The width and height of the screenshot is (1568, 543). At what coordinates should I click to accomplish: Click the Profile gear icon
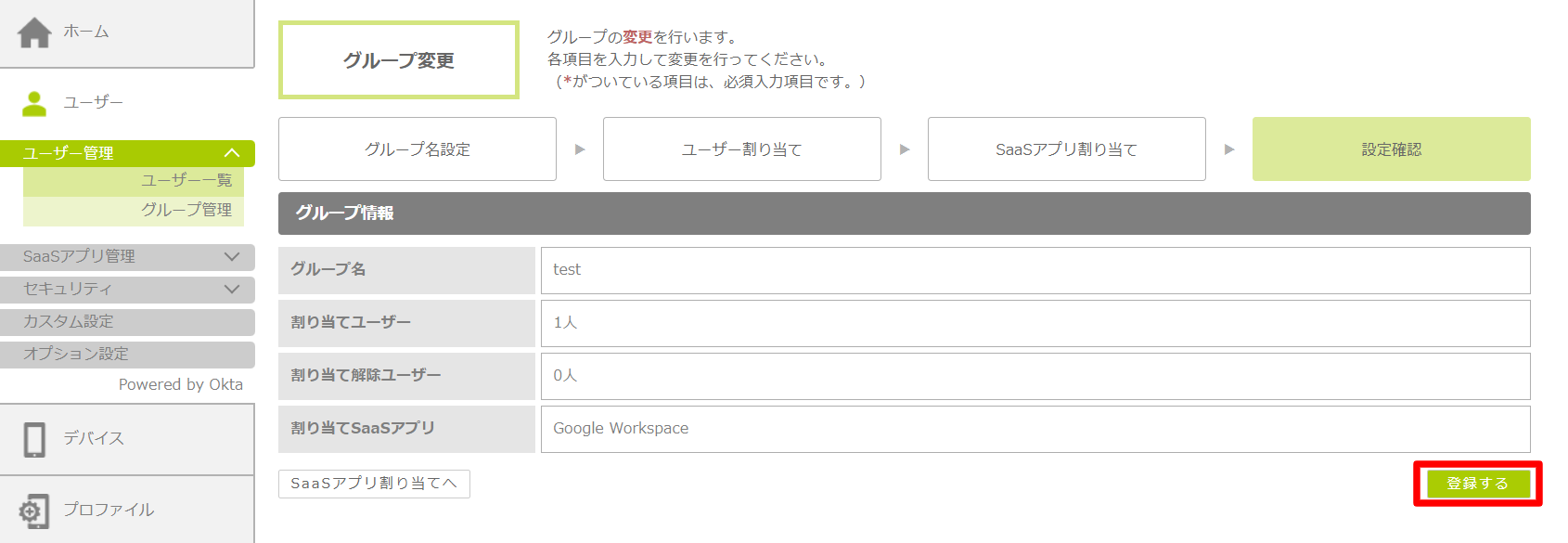[34, 511]
